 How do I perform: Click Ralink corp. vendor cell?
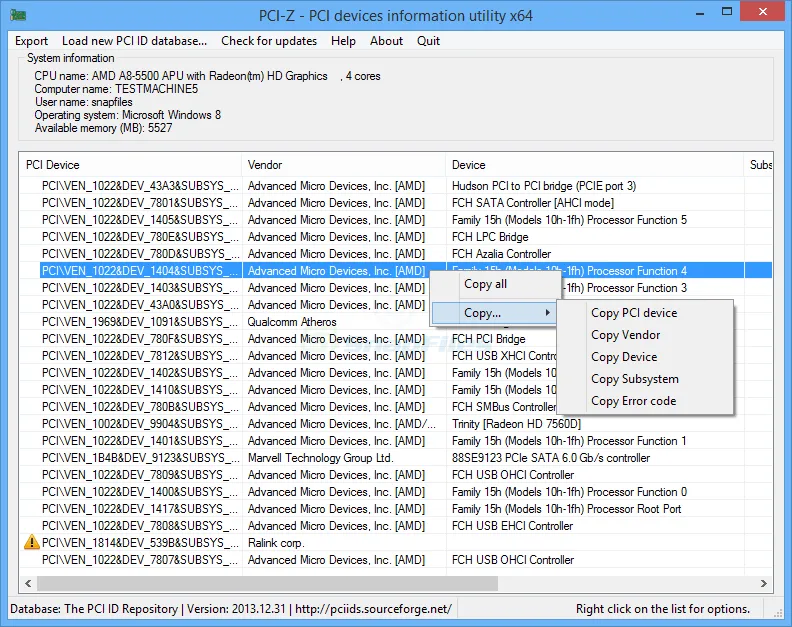click(x=276, y=543)
